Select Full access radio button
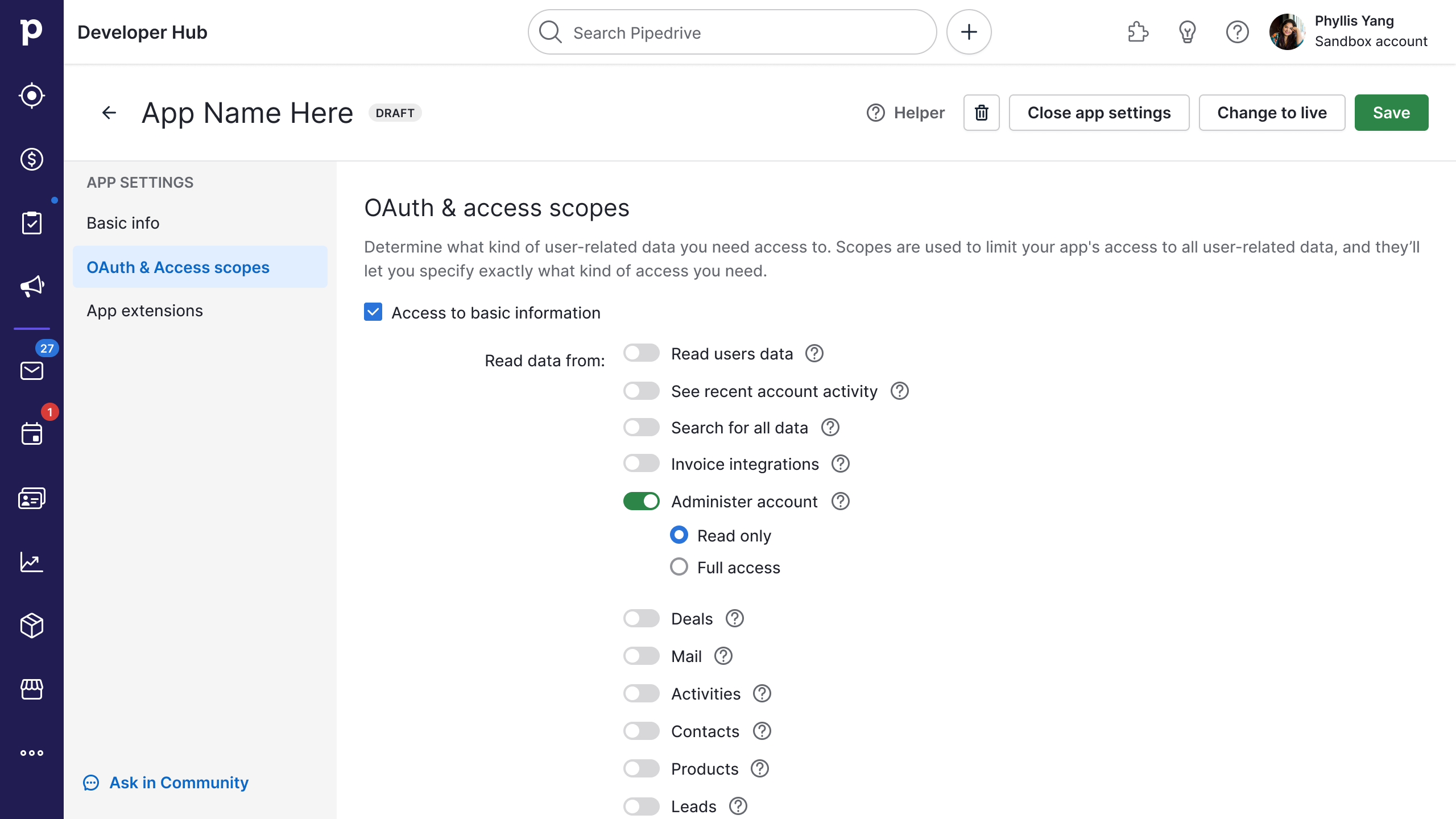Viewport: 1456px width, 819px height. point(679,567)
